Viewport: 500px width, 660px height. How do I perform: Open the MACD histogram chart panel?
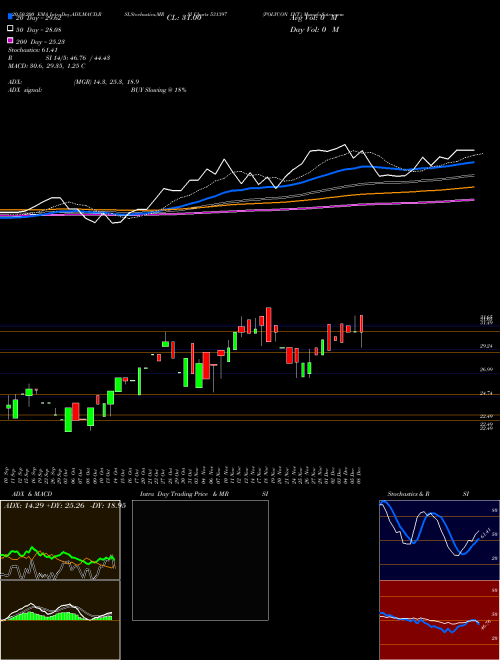pos(60,620)
